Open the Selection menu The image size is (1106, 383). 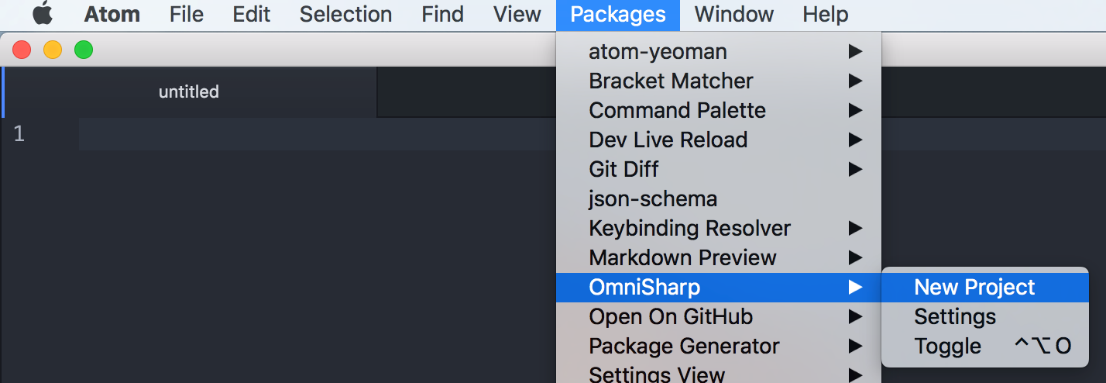point(346,14)
